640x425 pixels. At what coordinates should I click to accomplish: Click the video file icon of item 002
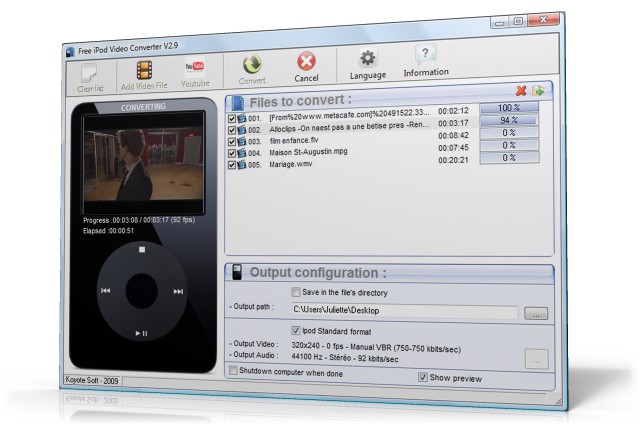click(242, 130)
